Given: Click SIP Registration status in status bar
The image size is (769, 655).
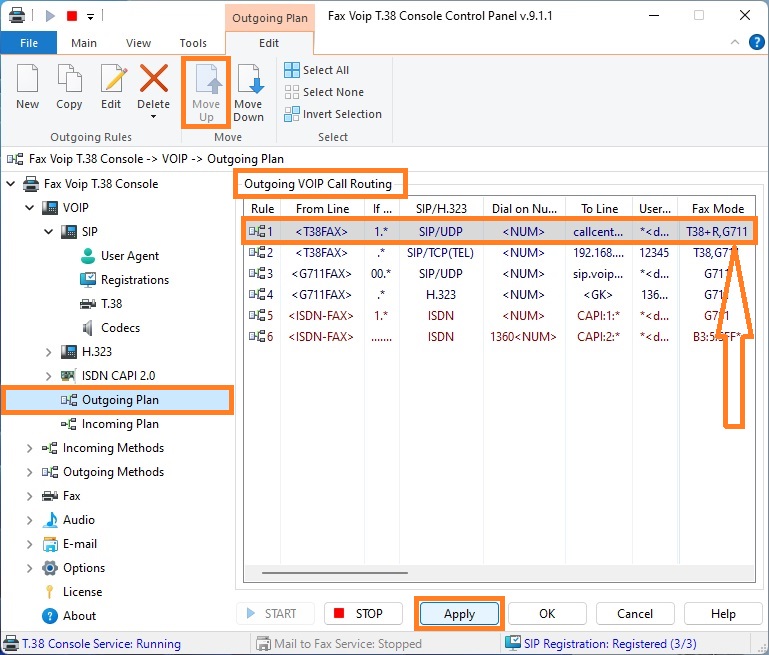Looking at the screenshot, I should coord(601,644).
